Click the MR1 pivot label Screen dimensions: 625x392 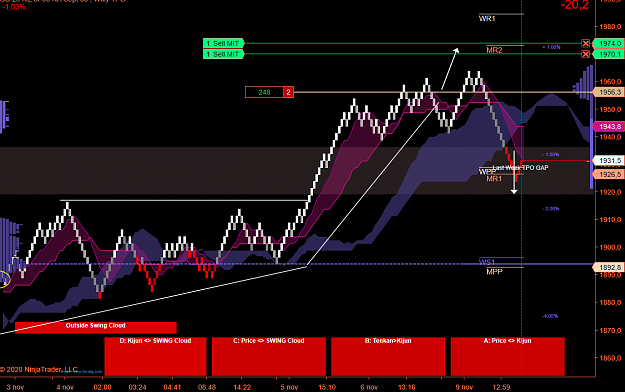pos(494,179)
